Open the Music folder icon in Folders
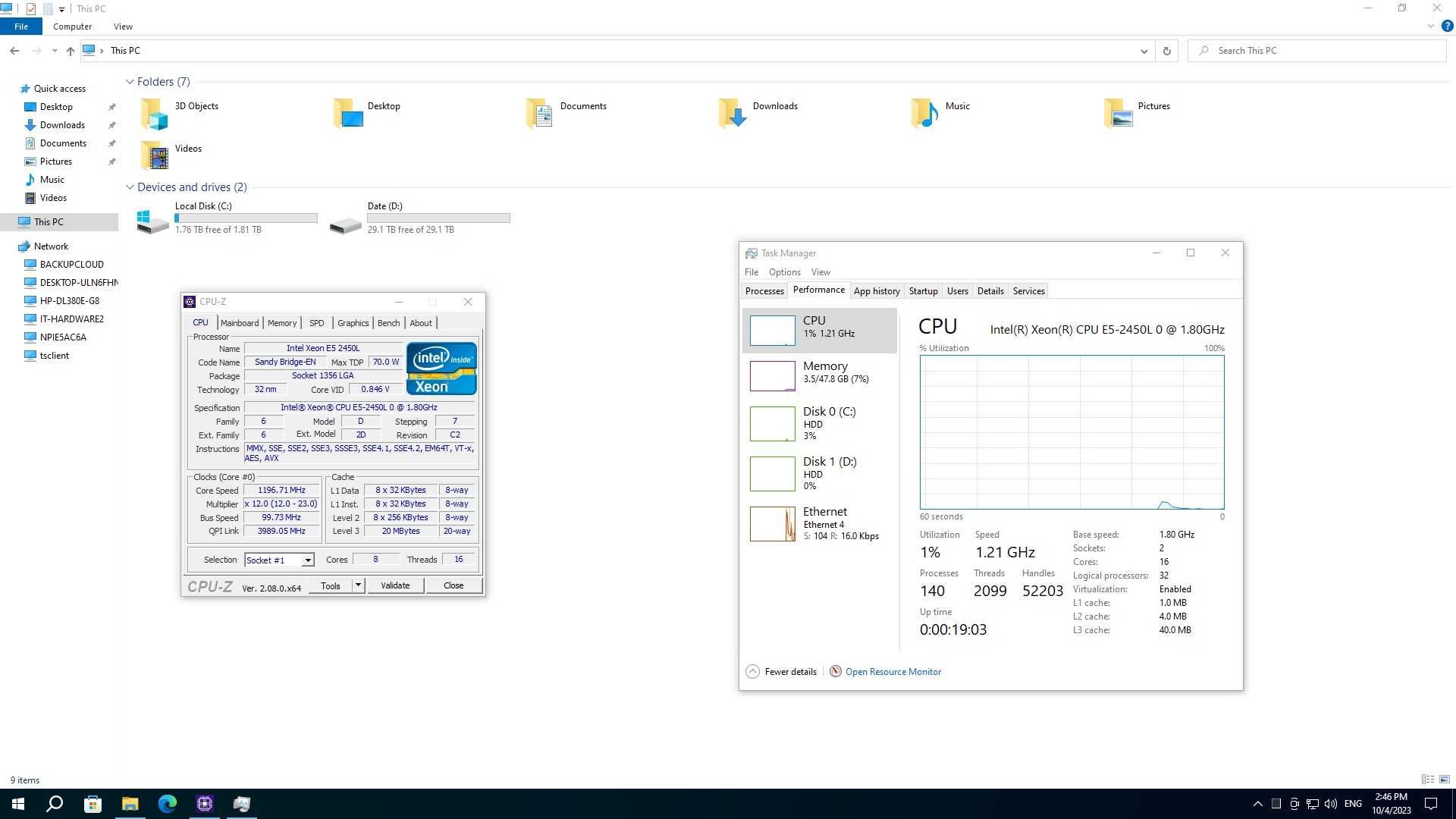The image size is (1456, 819). tap(925, 114)
